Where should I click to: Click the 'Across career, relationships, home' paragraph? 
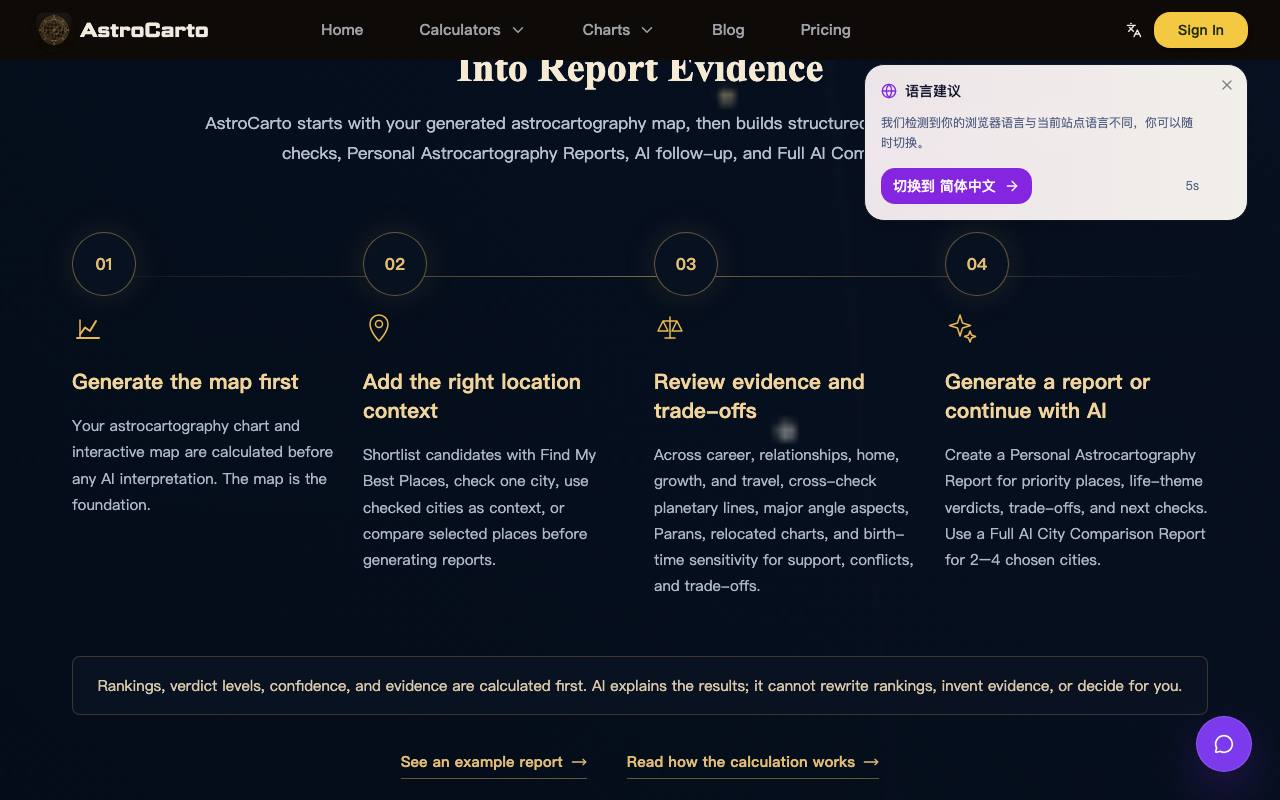pos(784,520)
